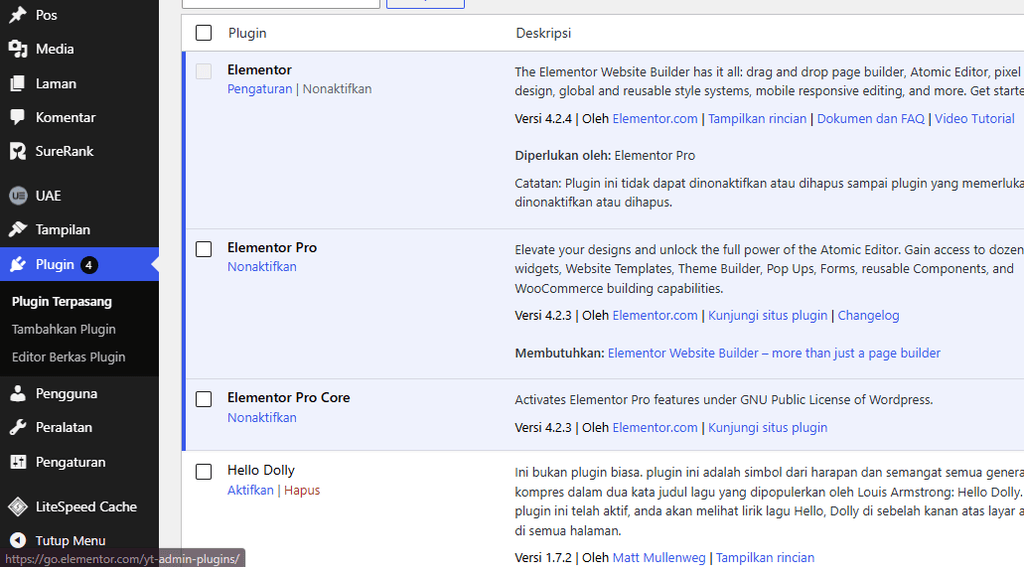Open Kunjungi situs plugin for Elementor Pro
Image resolution: width=1024 pixels, height=567 pixels.
coord(768,316)
